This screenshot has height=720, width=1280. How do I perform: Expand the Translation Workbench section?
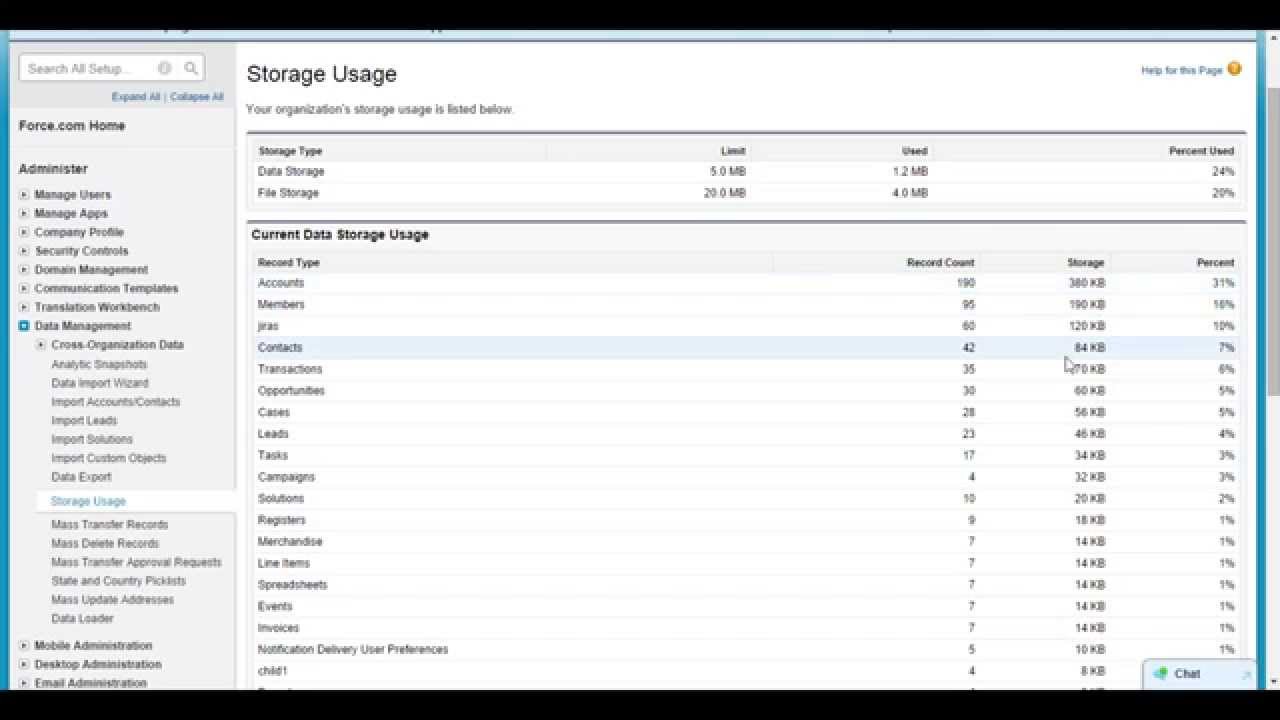(x=24, y=307)
